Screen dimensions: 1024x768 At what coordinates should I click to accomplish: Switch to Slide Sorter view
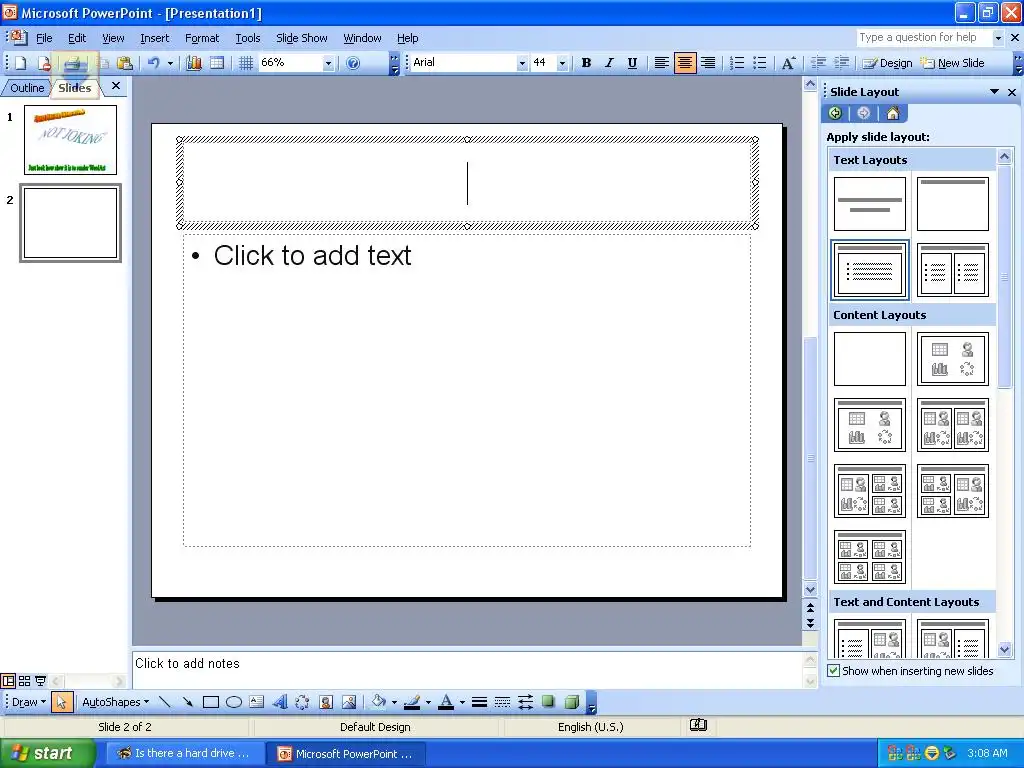tap(24, 681)
